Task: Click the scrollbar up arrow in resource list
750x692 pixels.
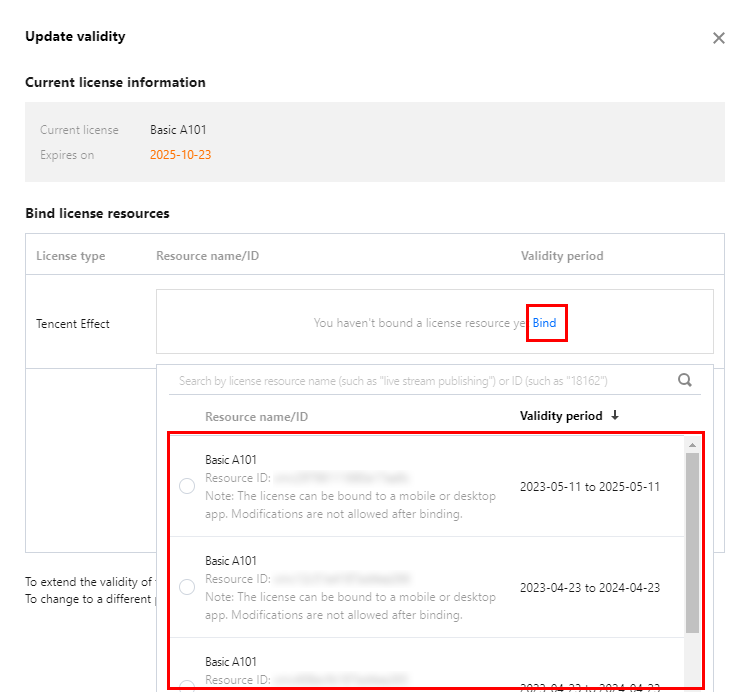Action: tap(692, 445)
